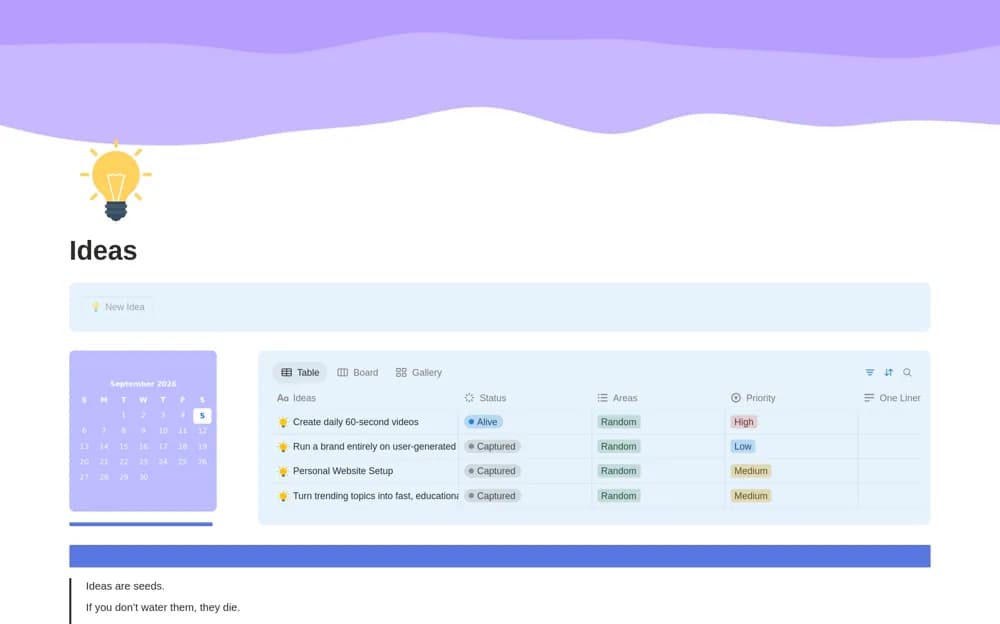This screenshot has width=1000, height=624.
Task: Click the High priority tag
Action: (744, 422)
